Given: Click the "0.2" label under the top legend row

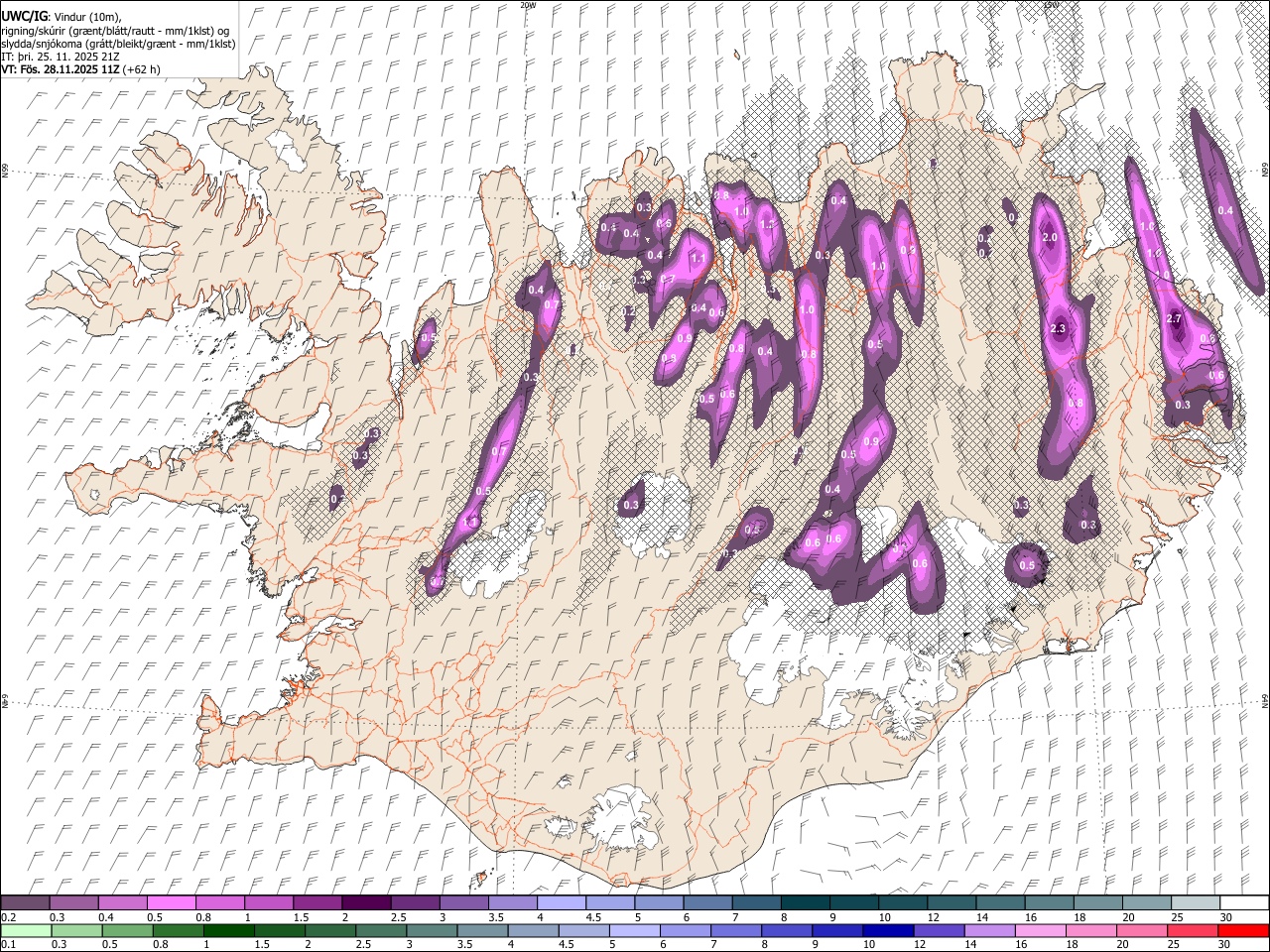Looking at the screenshot, I should tap(8, 917).
